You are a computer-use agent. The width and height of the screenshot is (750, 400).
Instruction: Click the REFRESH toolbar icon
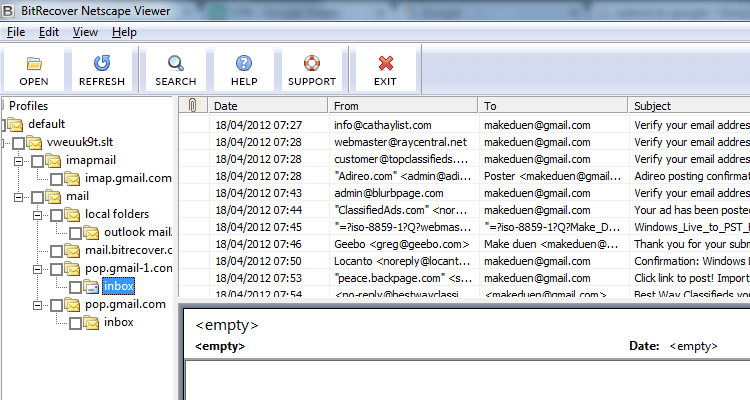point(102,63)
